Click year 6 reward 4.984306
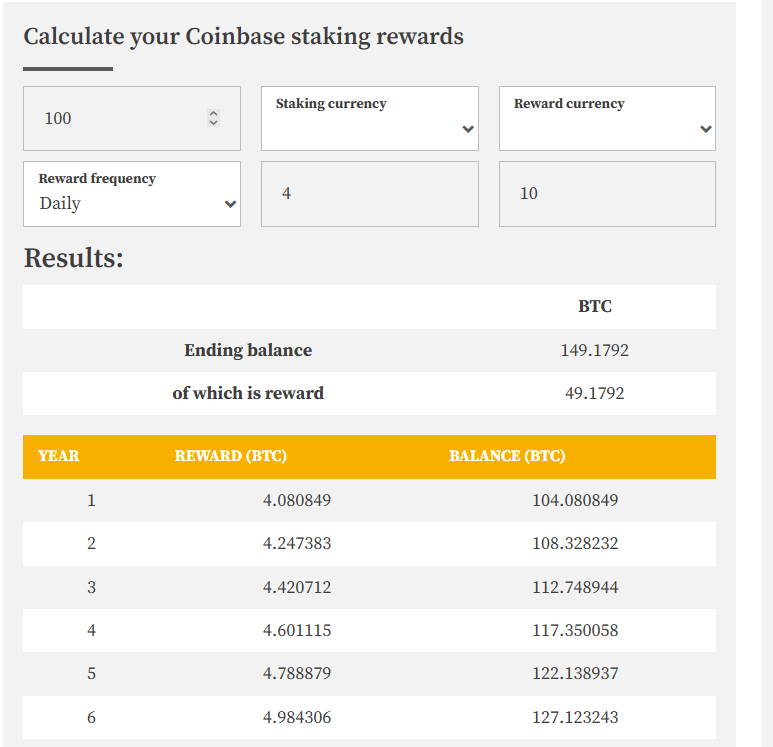The image size is (773, 747). point(297,717)
